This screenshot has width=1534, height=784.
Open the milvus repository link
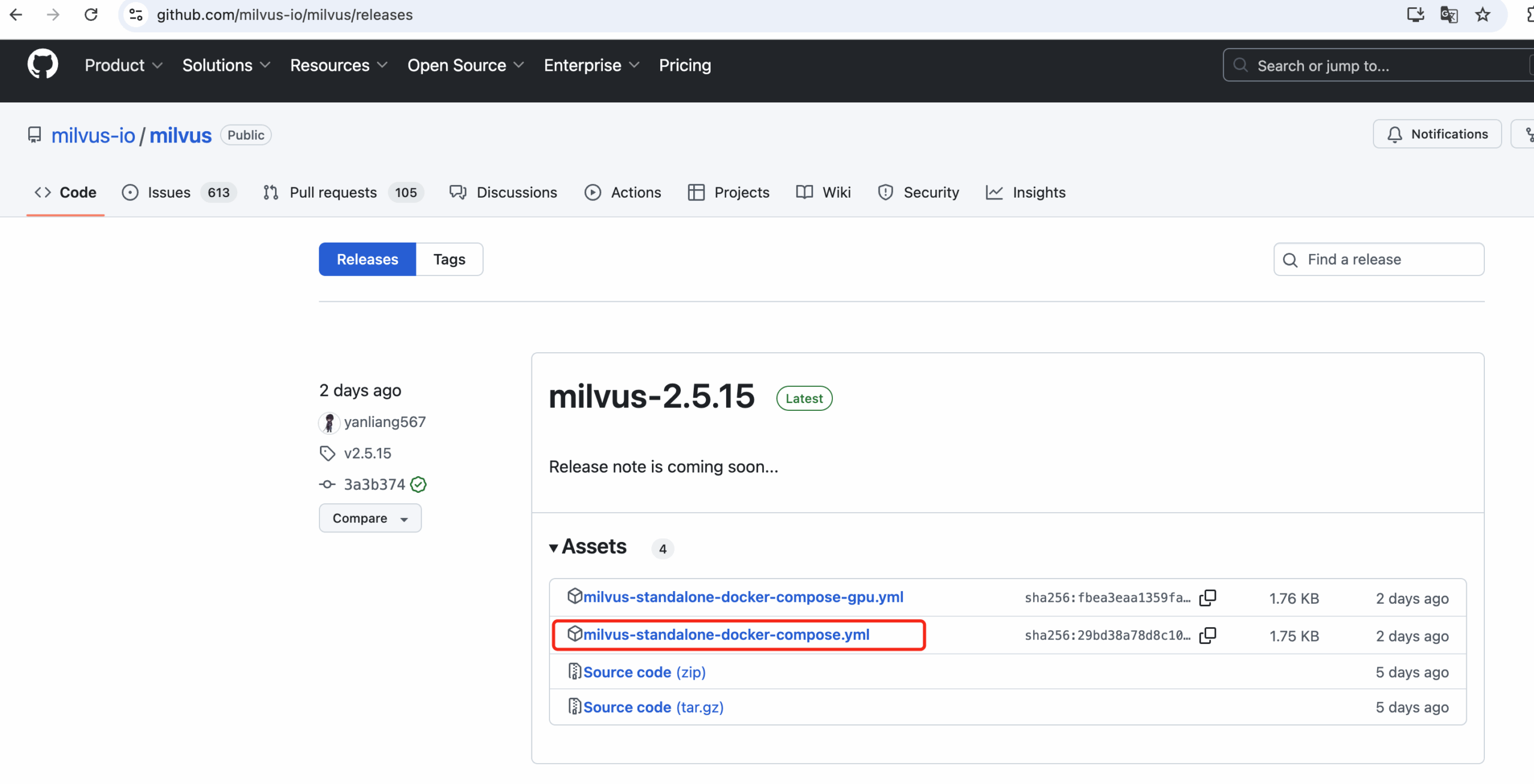(x=180, y=135)
